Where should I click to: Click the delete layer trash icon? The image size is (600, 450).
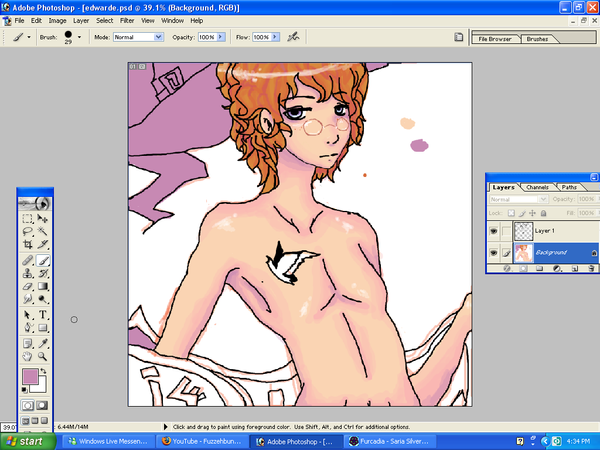591,269
